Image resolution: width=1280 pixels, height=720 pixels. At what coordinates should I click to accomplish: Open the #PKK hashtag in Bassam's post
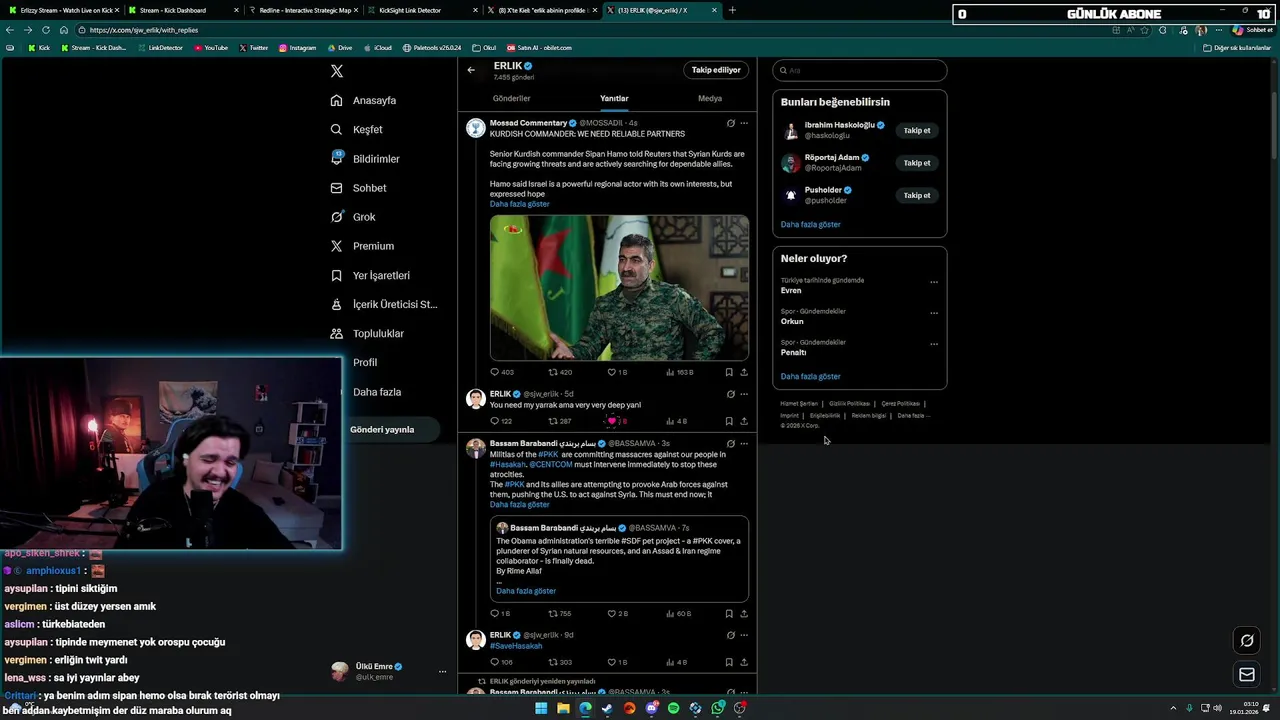(548, 455)
